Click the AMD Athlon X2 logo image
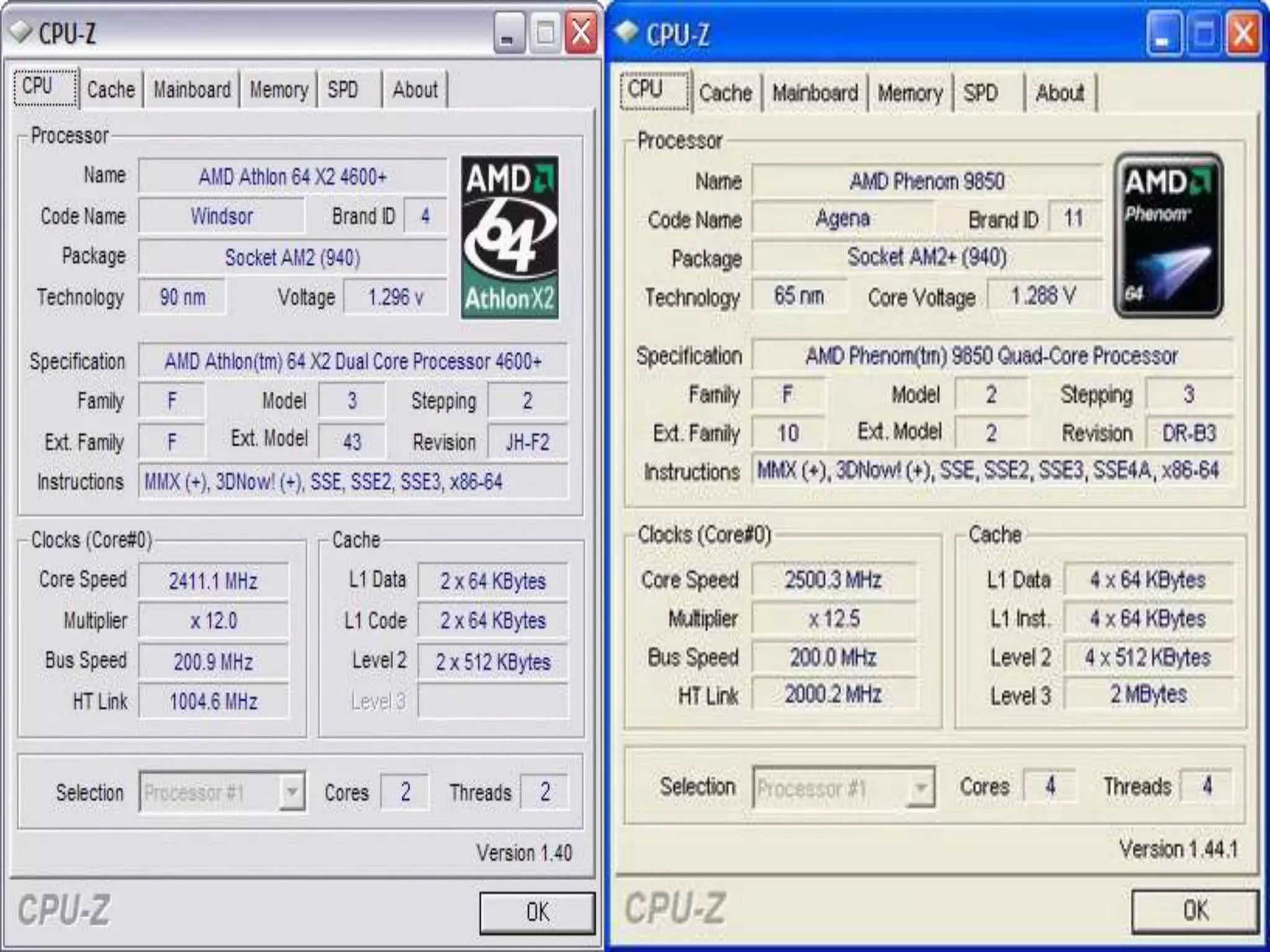1270x952 pixels. tap(509, 237)
